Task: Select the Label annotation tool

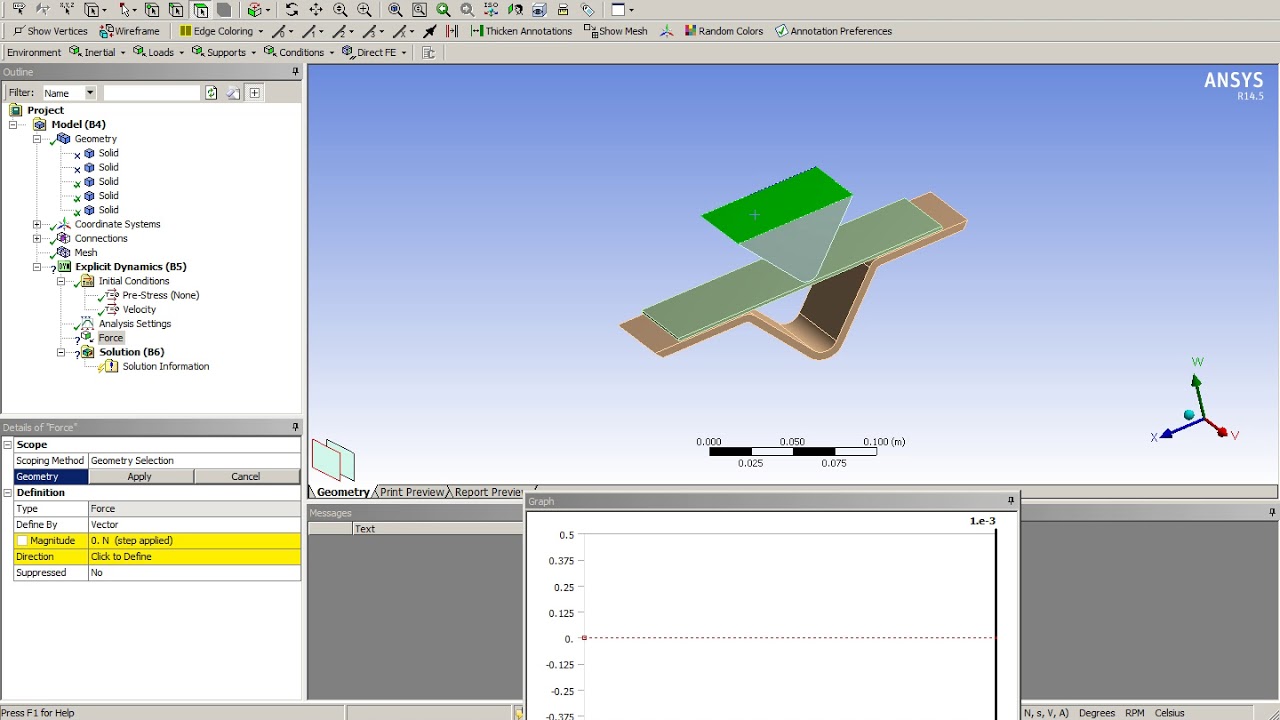Action: 19,9
